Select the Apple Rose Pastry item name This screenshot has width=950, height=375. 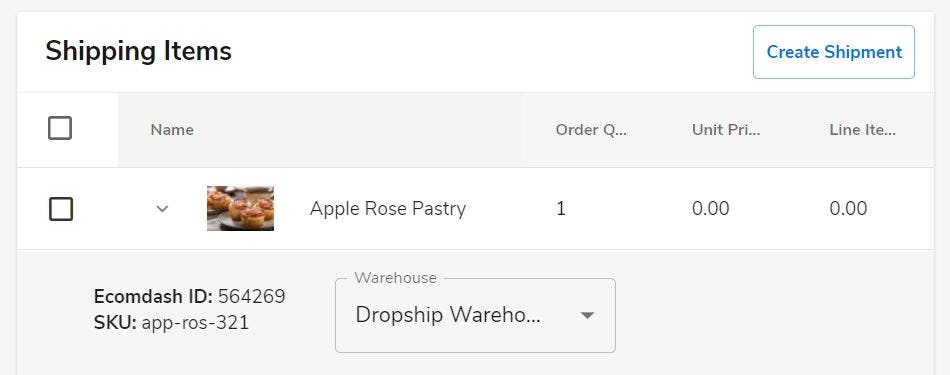click(388, 208)
